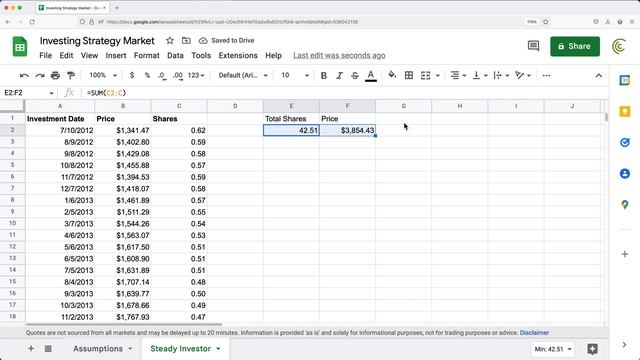Image resolution: width=640 pixels, height=360 pixels.
Task: Select the Paint format tool
Action: tap(71, 76)
